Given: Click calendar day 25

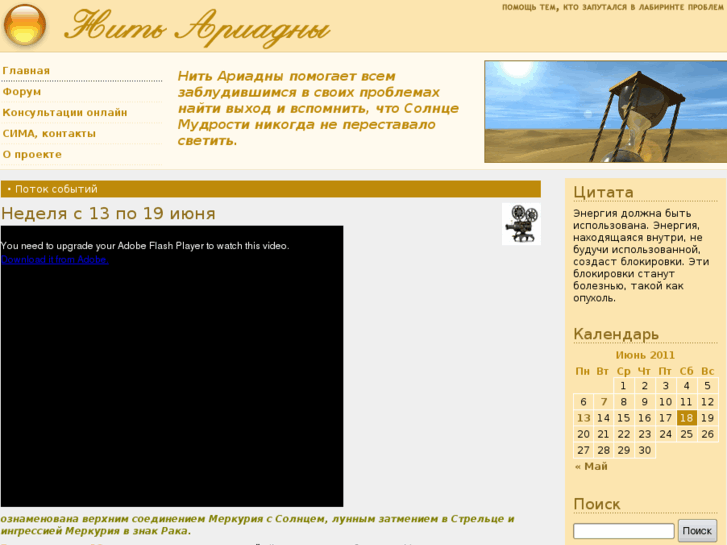Looking at the screenshot, I should coord(687,434).
